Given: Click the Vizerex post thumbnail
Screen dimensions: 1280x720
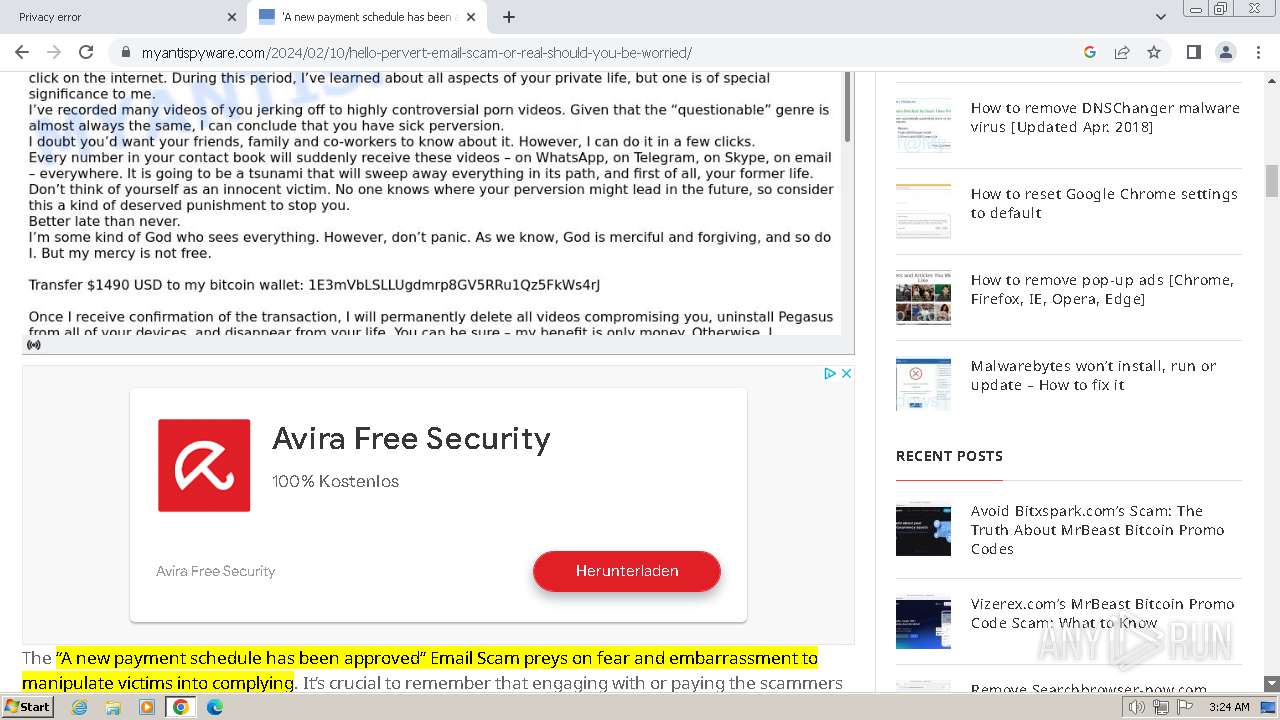Looking at the screenshot, I should 923,622.
